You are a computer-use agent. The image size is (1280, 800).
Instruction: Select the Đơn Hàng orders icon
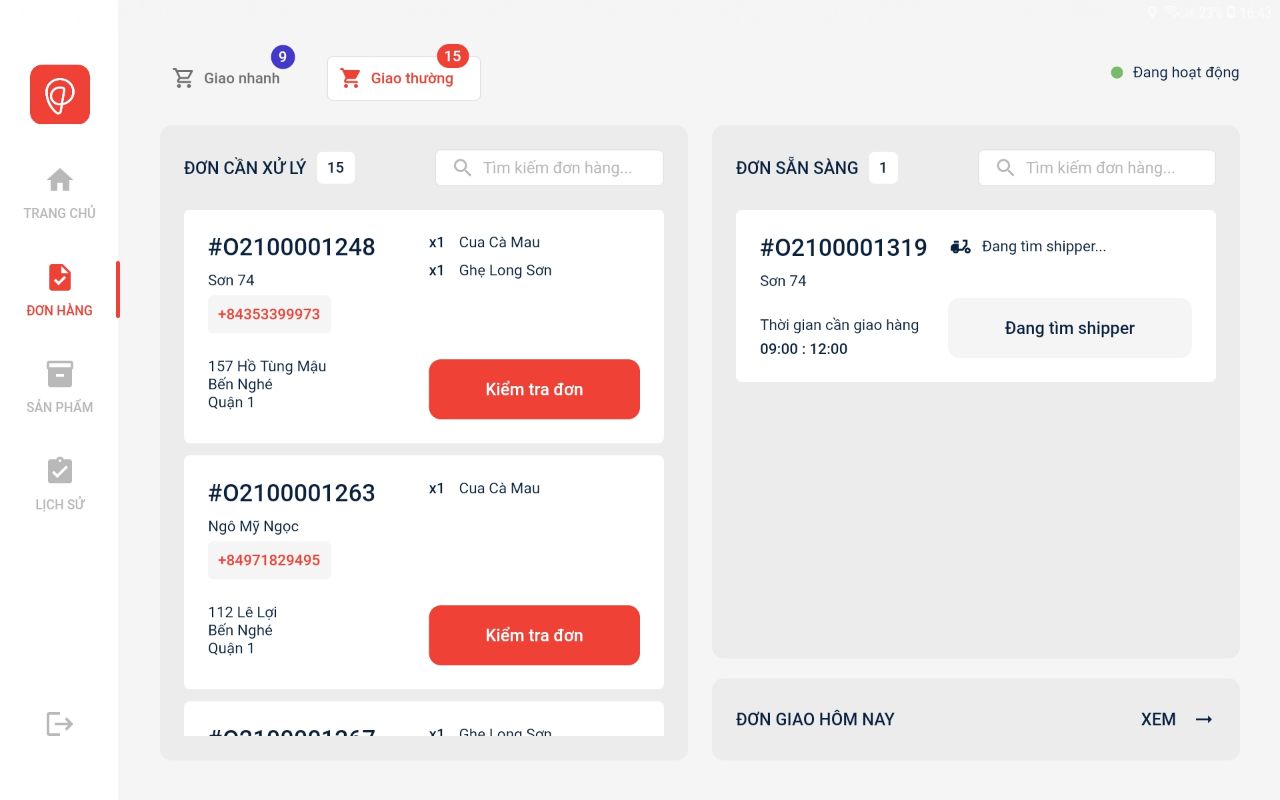60,278
